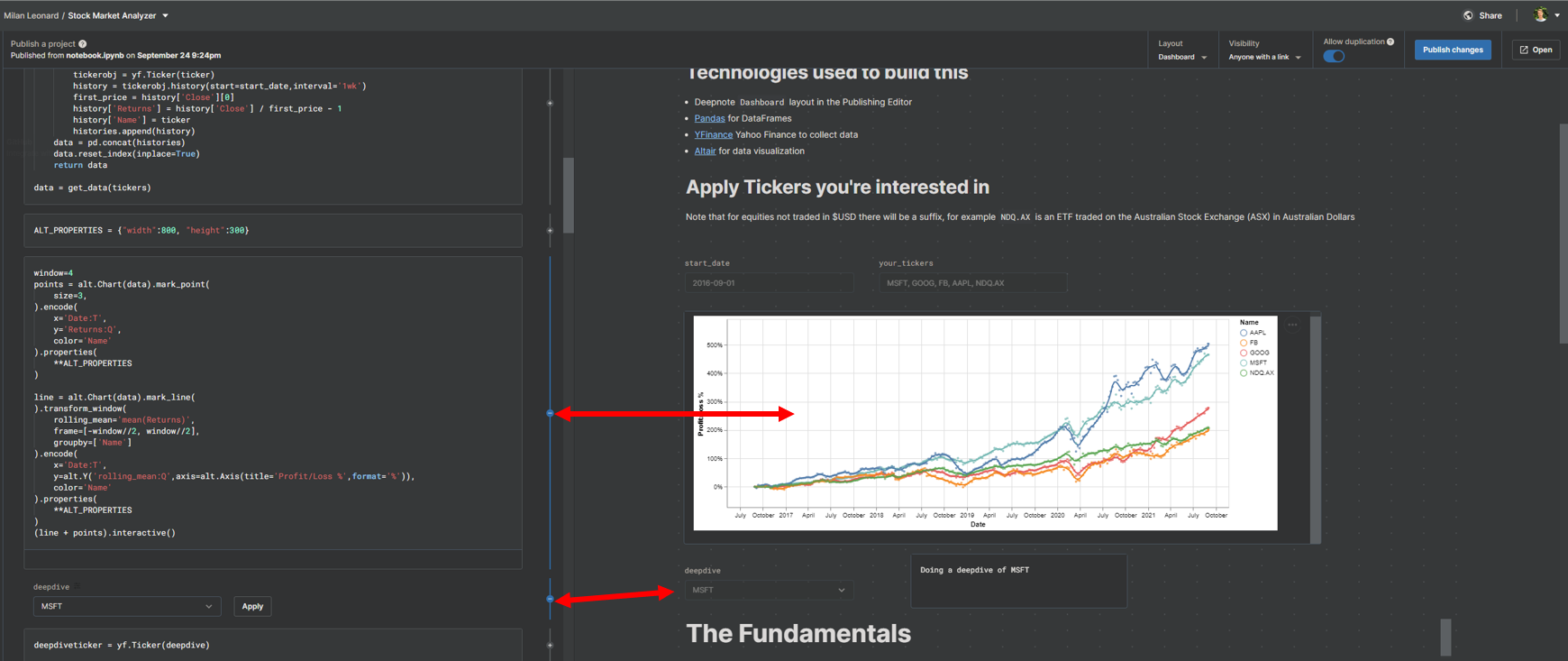
Task: Open the Visibility 'Anyone with a link' dropdown
Action: tap(1264, 57)
